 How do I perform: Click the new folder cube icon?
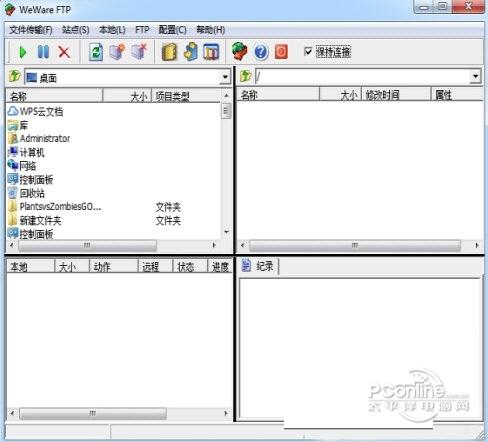[117, 52]
